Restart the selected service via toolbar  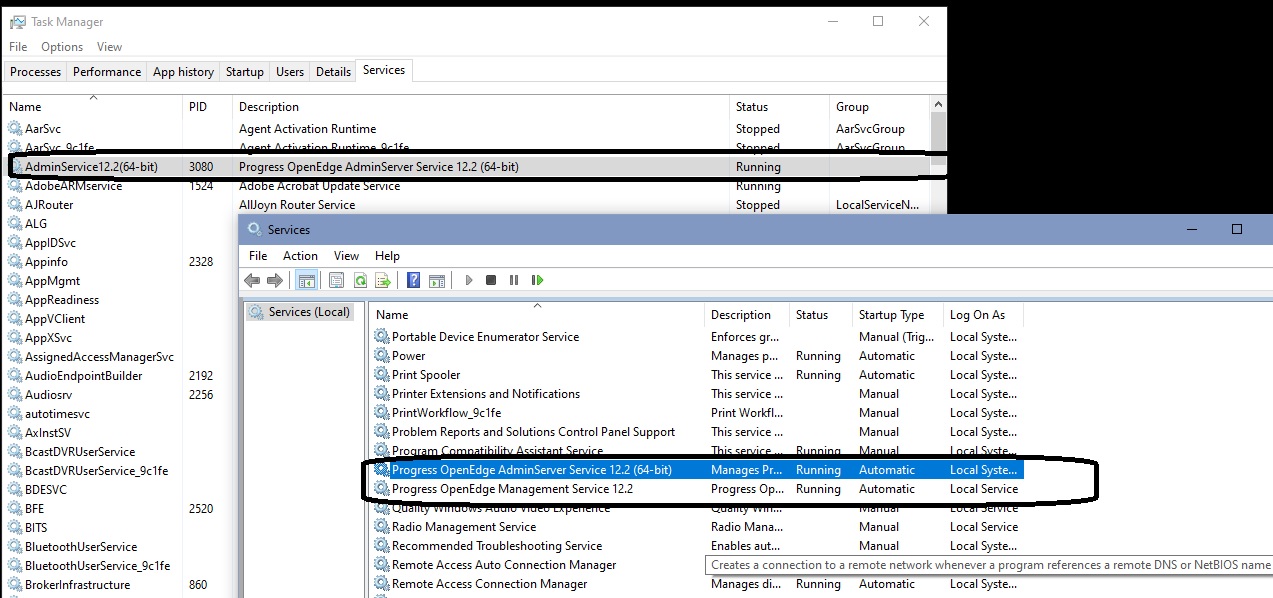click(x=537, y=280)
